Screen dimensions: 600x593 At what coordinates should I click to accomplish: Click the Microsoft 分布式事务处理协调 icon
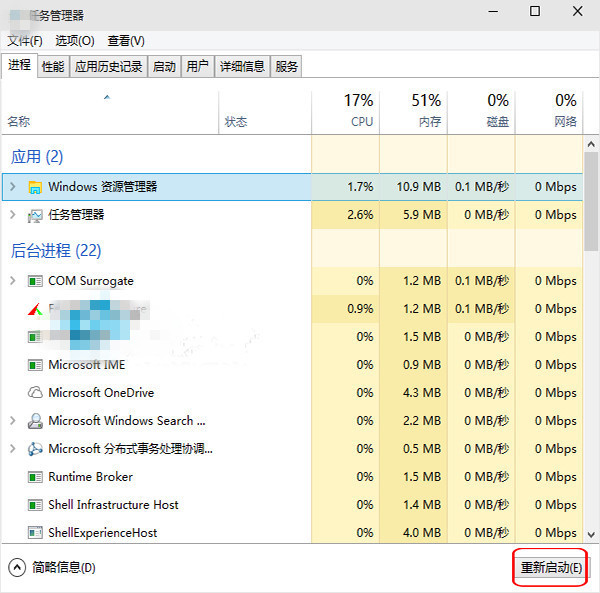coord(35,449)
